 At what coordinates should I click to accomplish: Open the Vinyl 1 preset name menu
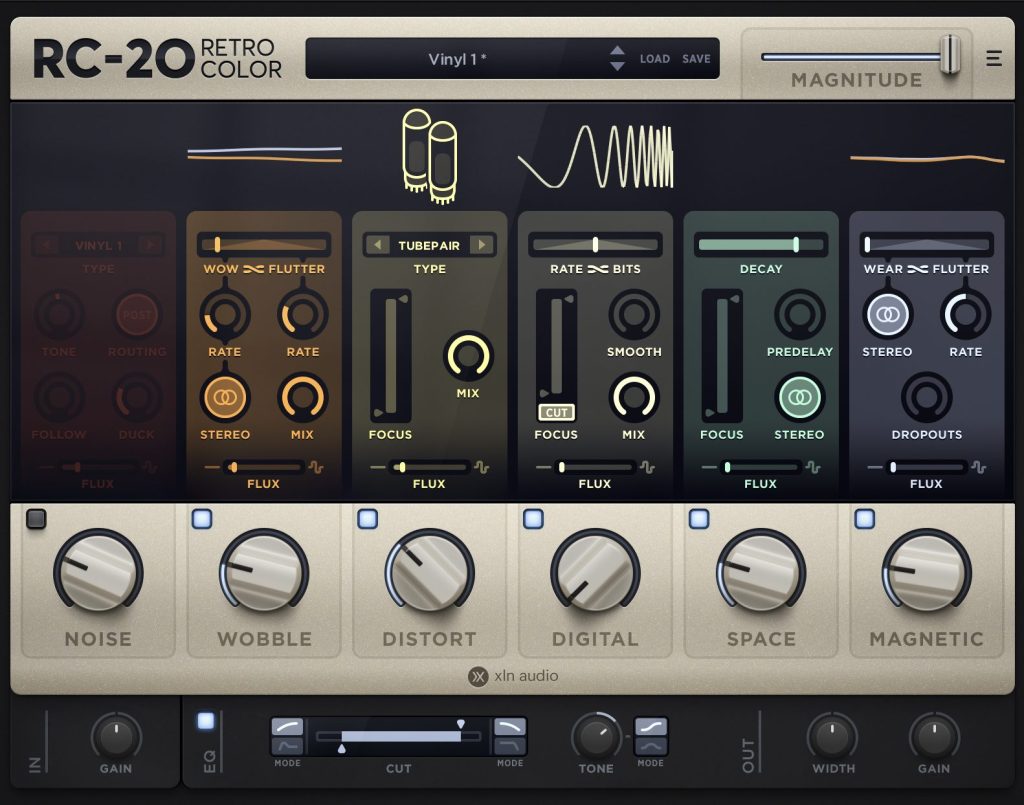click(457, 59)
